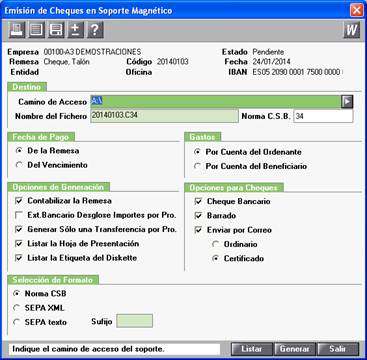Click the Fecha value 24/01/2014

[271, 62]
